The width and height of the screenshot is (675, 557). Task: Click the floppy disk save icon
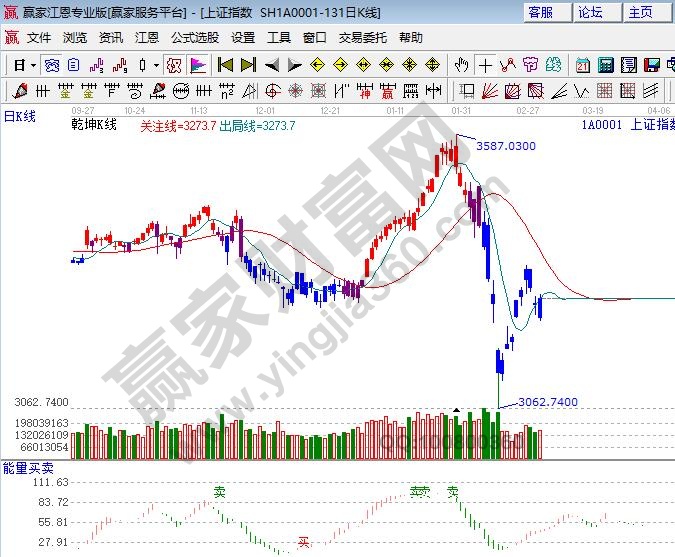tap(652, 65)
